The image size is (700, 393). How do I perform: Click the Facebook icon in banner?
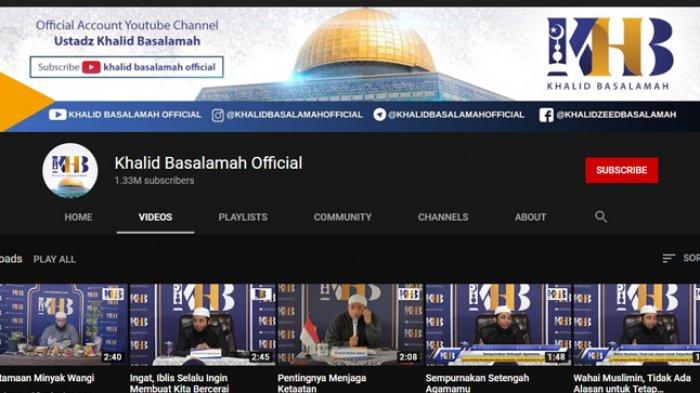click(x=546, y=115)
